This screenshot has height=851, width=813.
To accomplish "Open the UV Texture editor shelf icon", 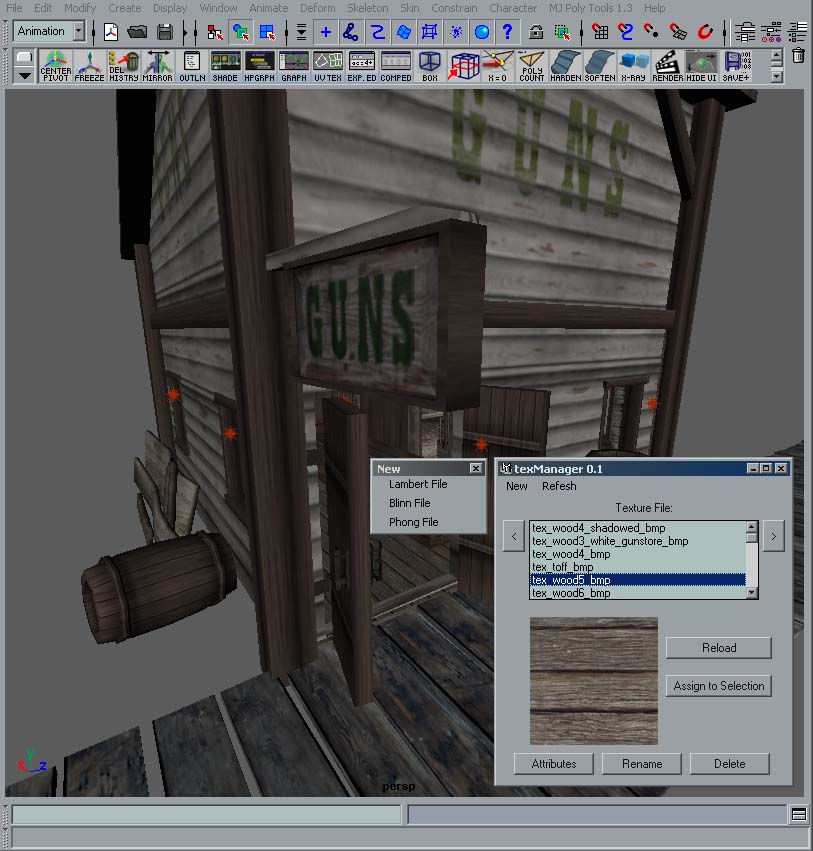I will [x=328, y=67].
